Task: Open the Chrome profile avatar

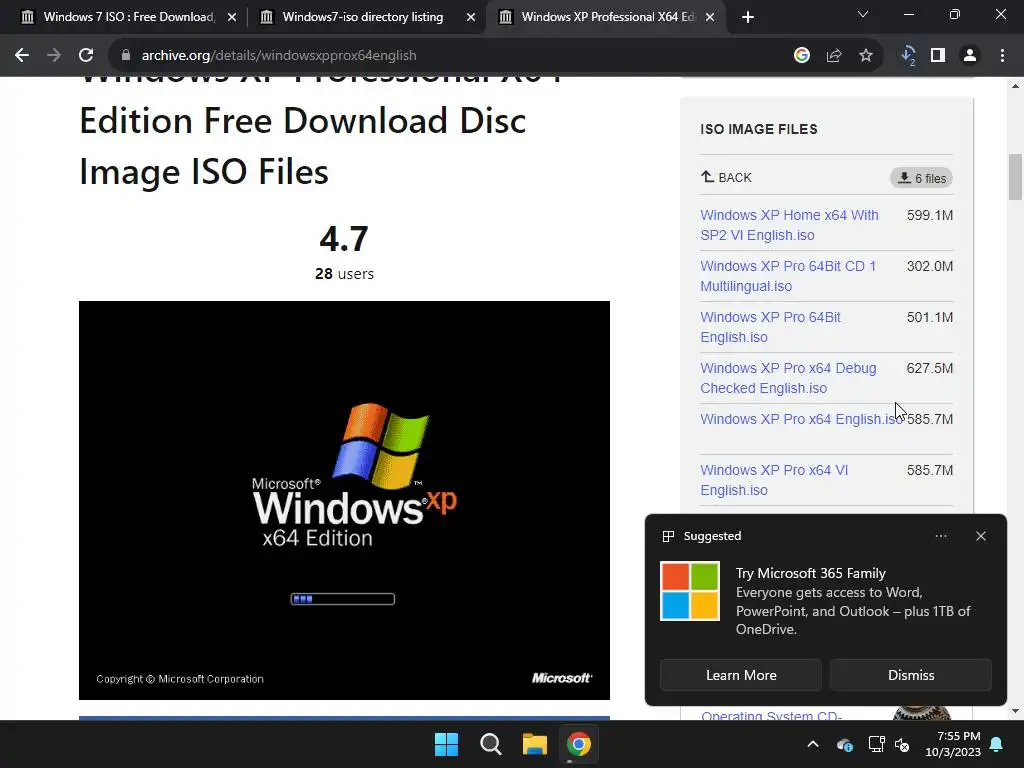Action: [970, 56]
